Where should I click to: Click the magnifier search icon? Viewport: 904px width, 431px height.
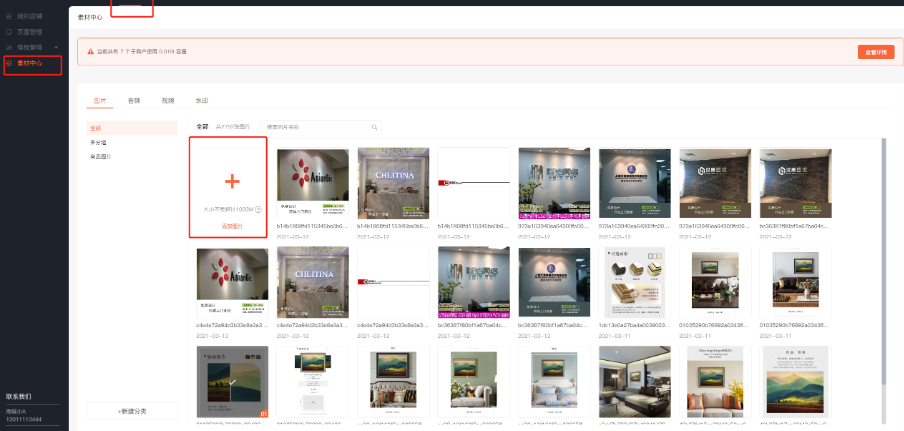[x=375, y=127]
